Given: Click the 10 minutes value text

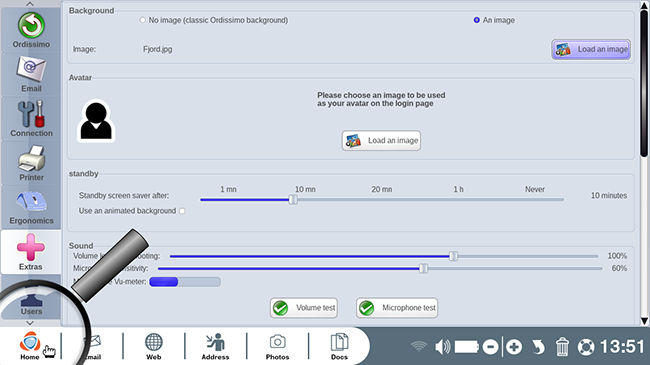Looking at the screenshot, I should [609, 195].
